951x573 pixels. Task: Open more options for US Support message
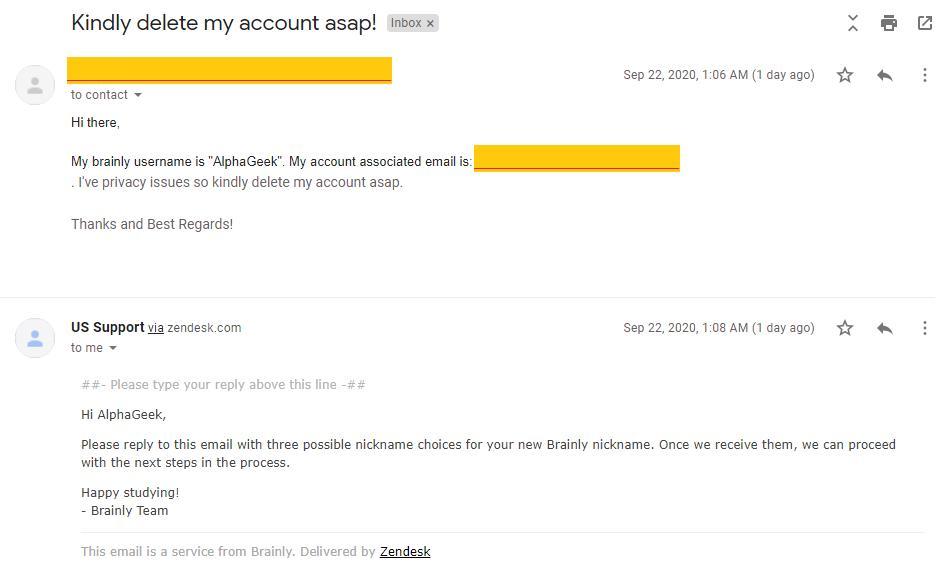tap(925, 328)
